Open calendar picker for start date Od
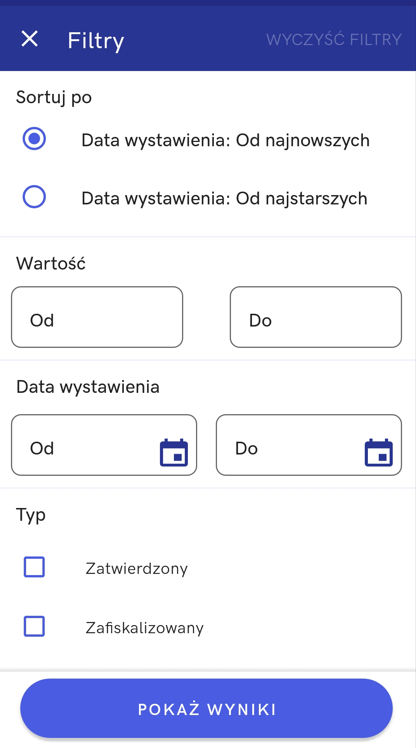Image resolution: width=416 pixels, height=748 pixels. click(x=174, y=452)
